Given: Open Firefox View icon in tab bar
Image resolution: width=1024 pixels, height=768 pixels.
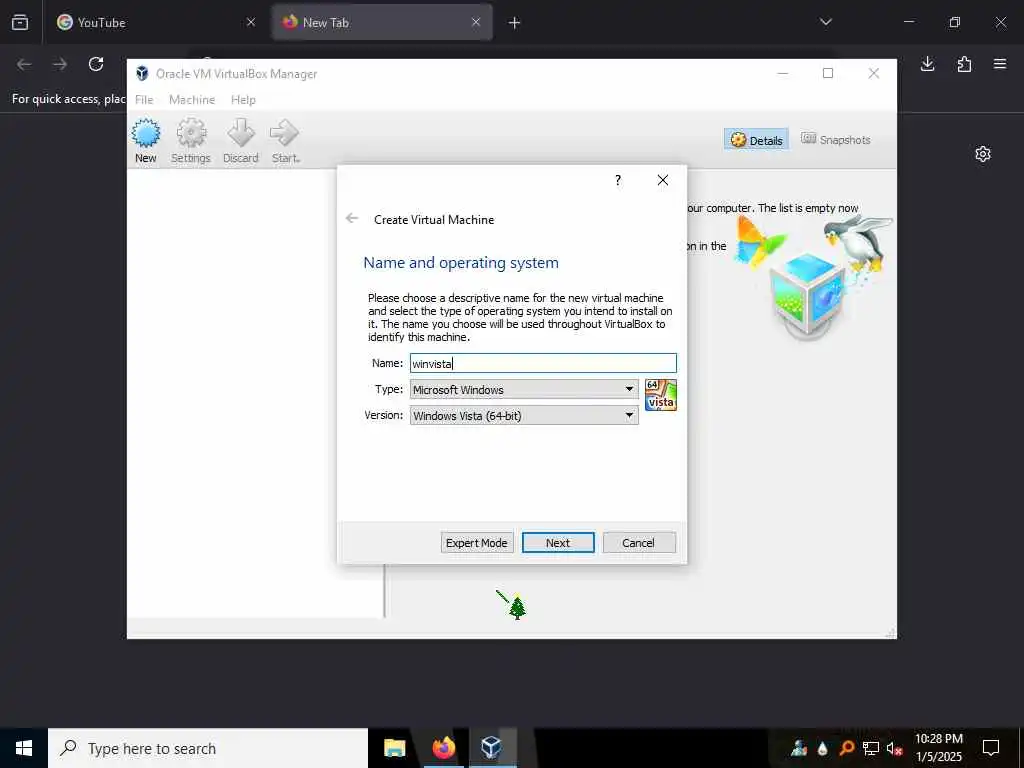Looking at the screenshot, I should (20, 23).
